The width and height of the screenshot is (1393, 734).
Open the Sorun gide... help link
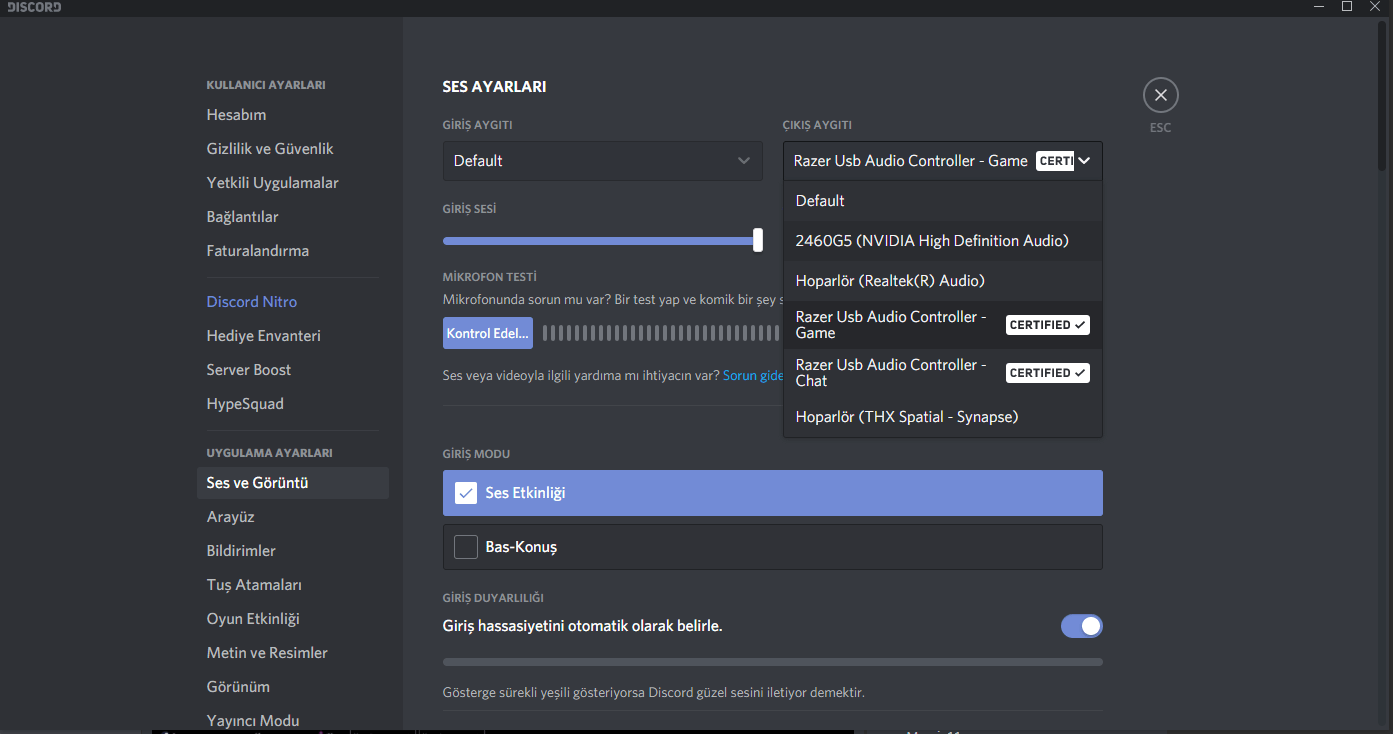click(x=753, y=376)
